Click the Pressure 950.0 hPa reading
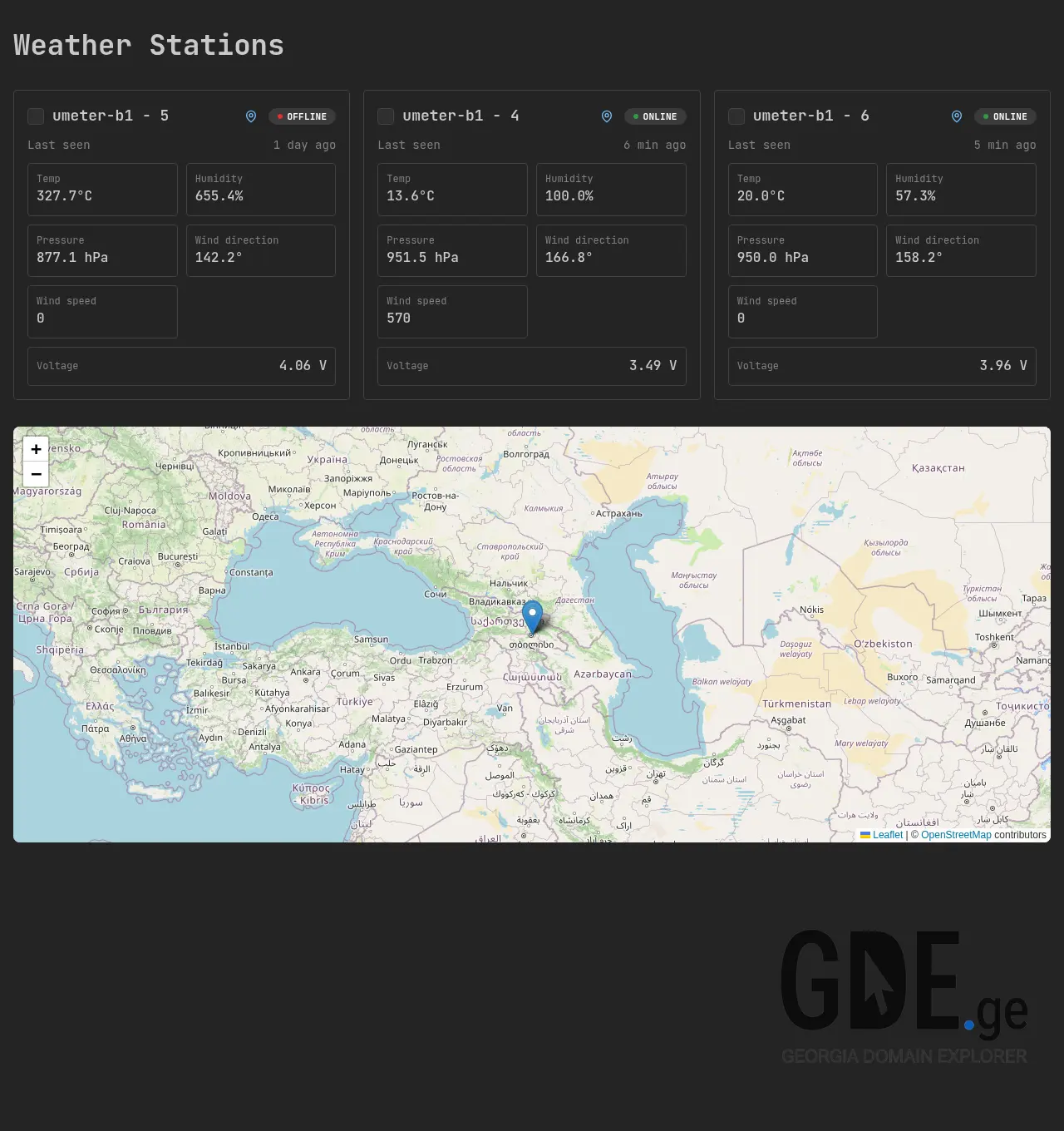 click(x=803, y=250)
